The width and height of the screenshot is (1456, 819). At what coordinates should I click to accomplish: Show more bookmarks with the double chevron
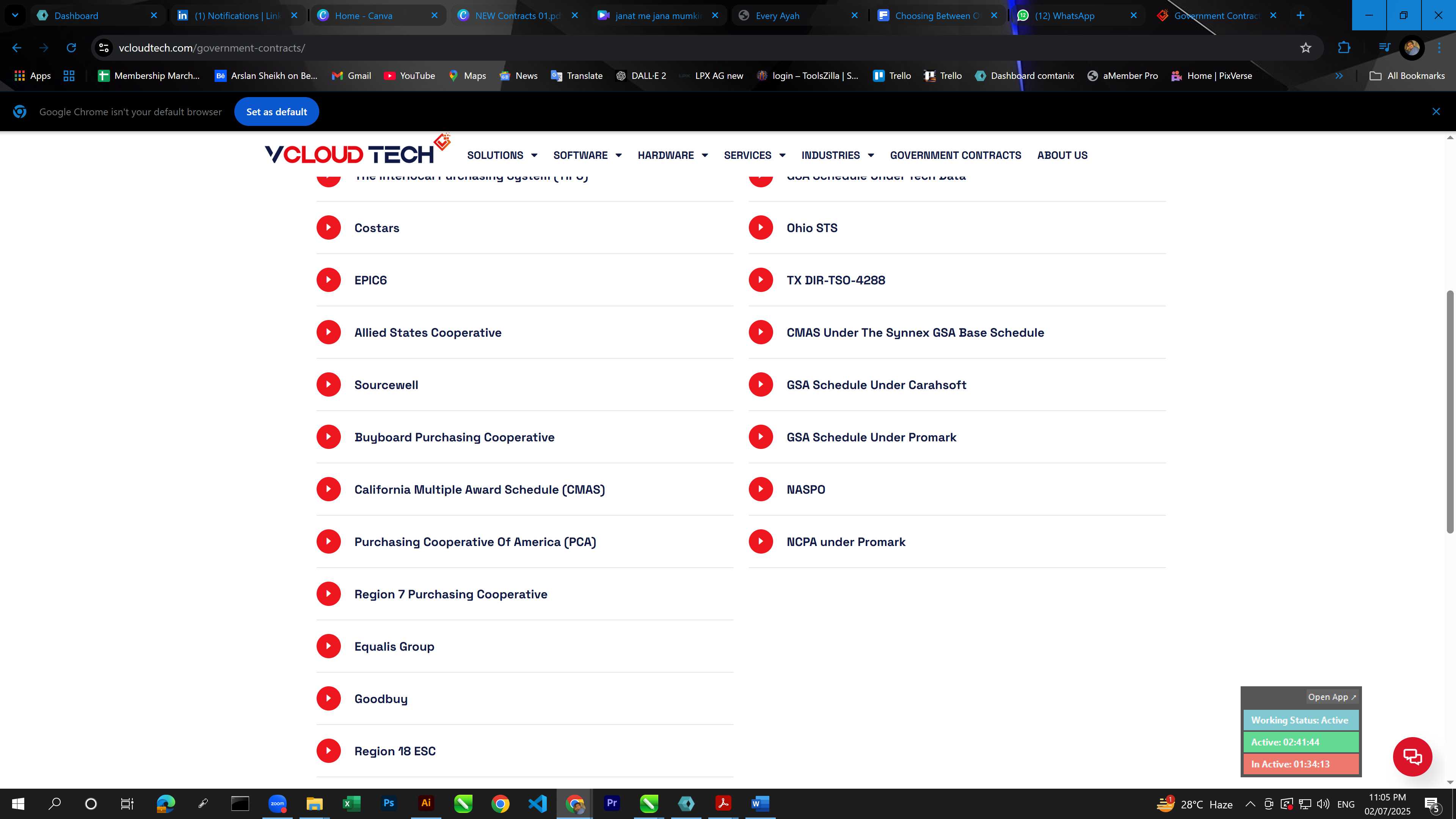[x=1339, y=76]
